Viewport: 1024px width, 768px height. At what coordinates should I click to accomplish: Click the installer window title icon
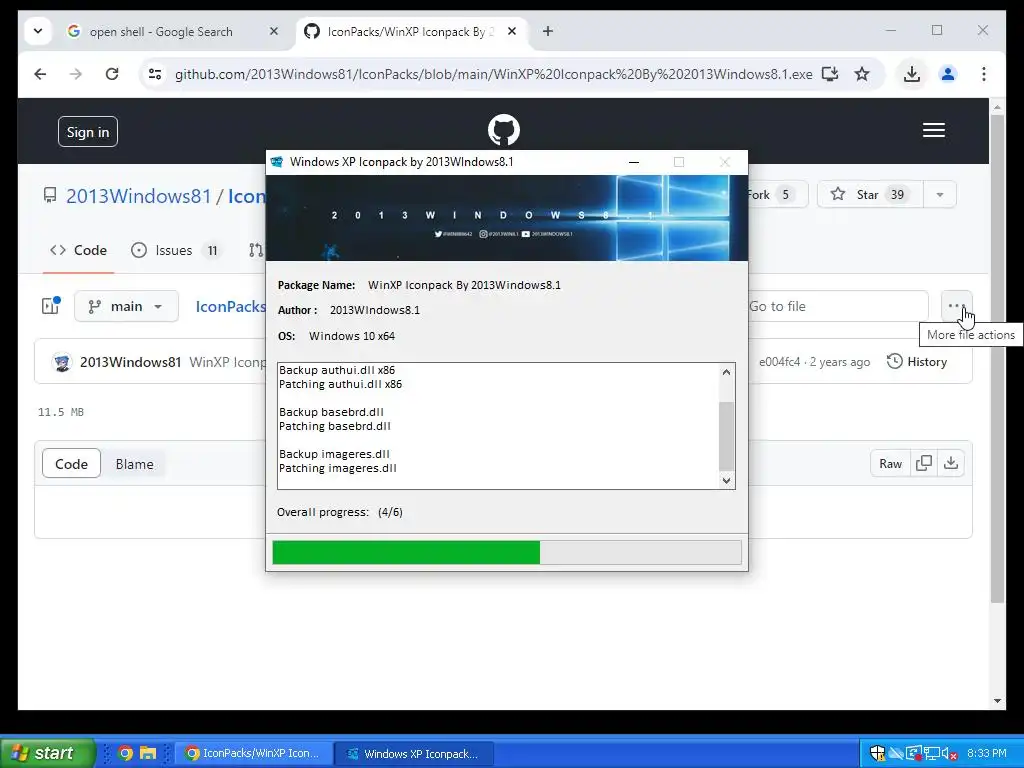[x=277, y=162]
